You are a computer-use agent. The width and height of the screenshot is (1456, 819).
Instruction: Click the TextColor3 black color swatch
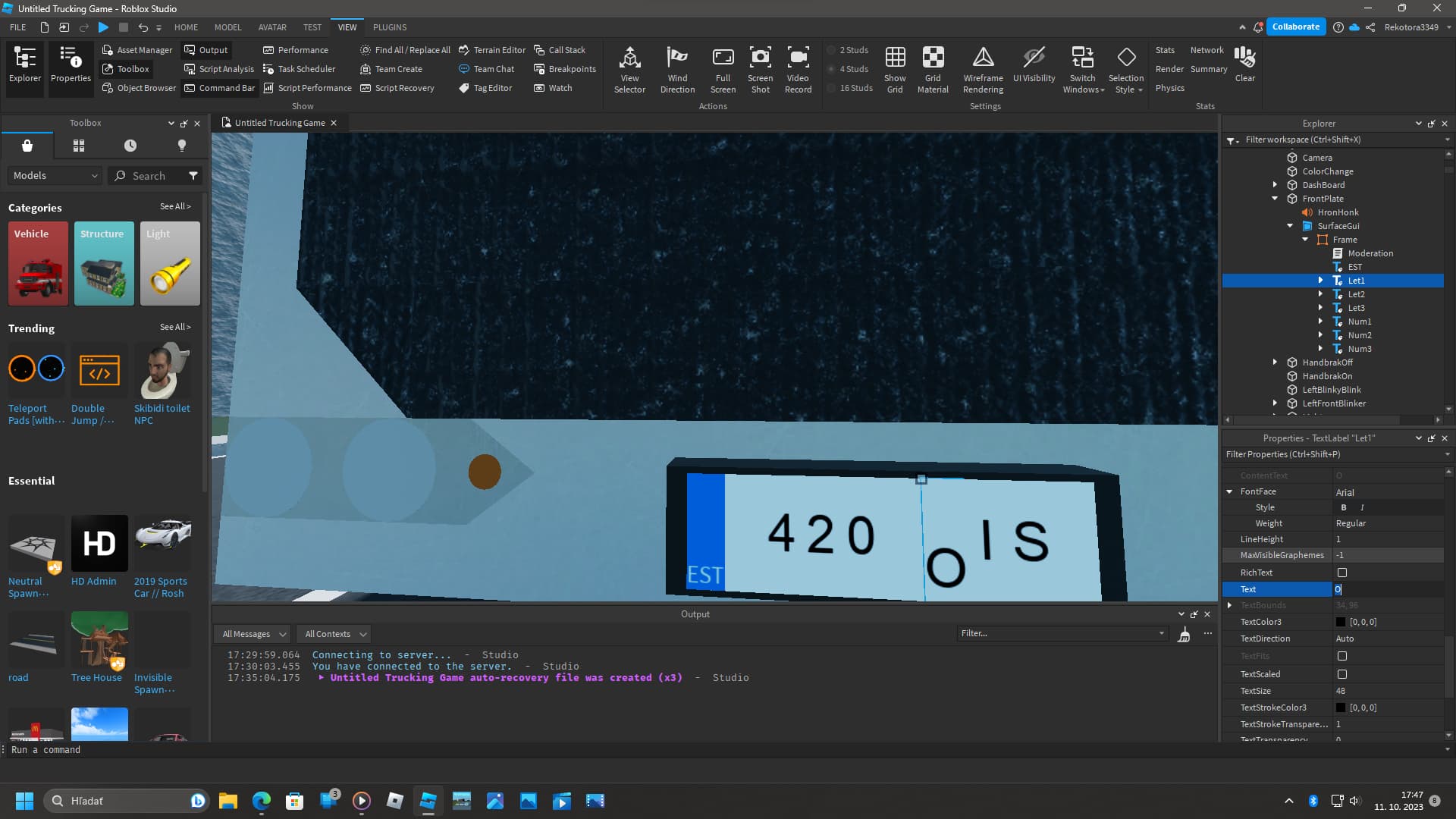[x=1341, y=622]
